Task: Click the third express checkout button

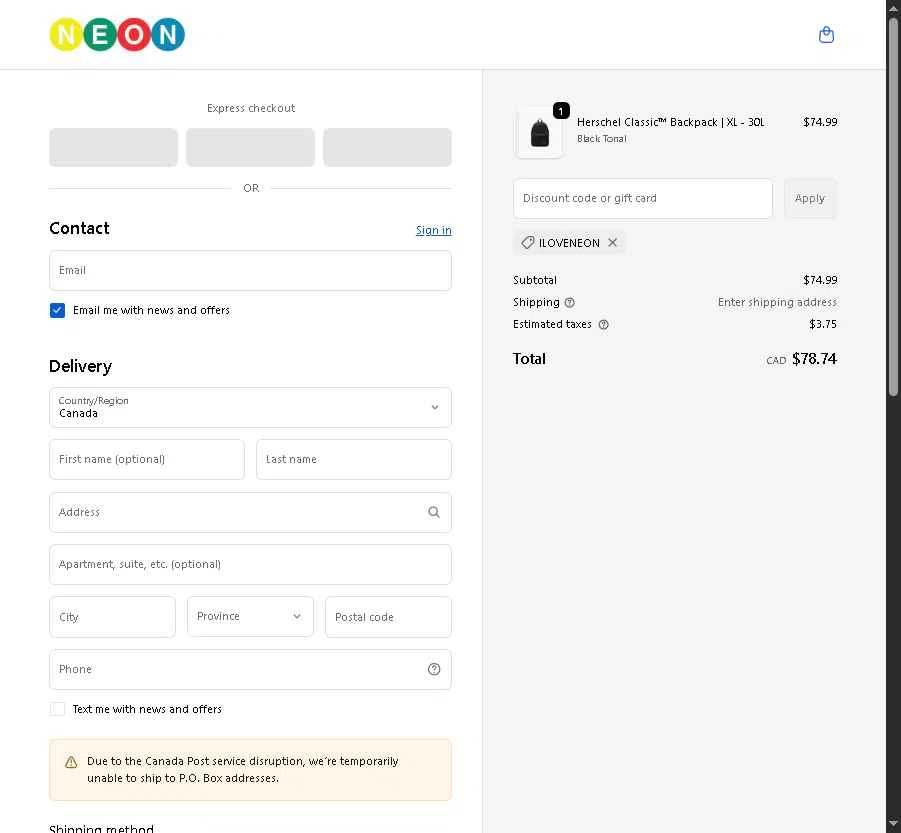Action: 387,147
